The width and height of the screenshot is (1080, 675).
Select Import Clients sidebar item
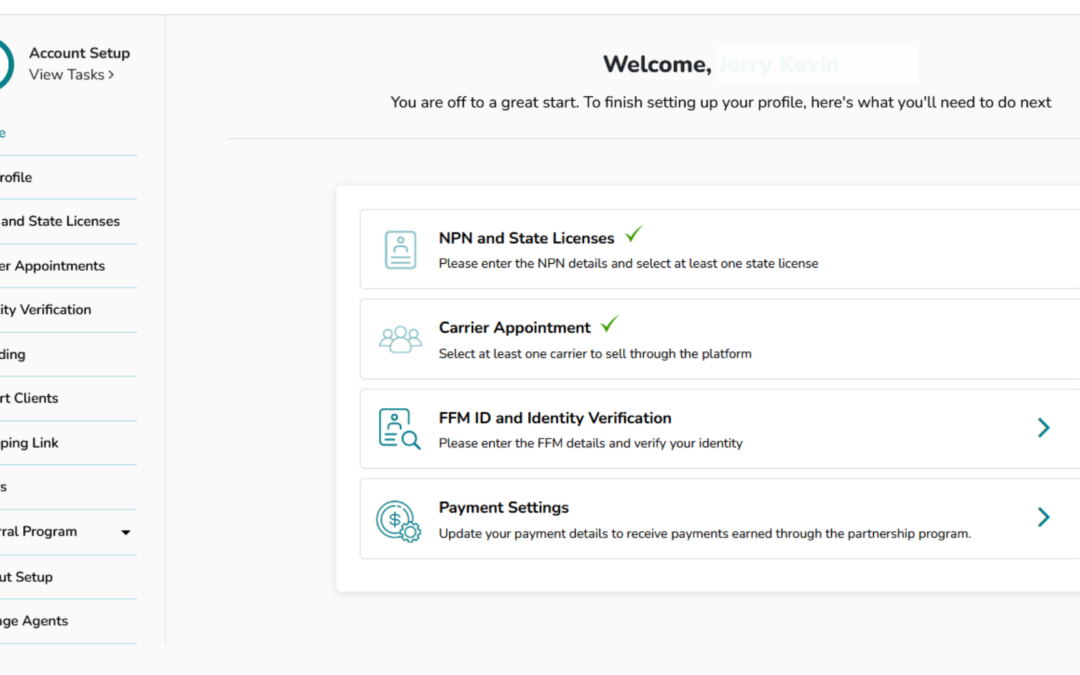coord(29,398)
